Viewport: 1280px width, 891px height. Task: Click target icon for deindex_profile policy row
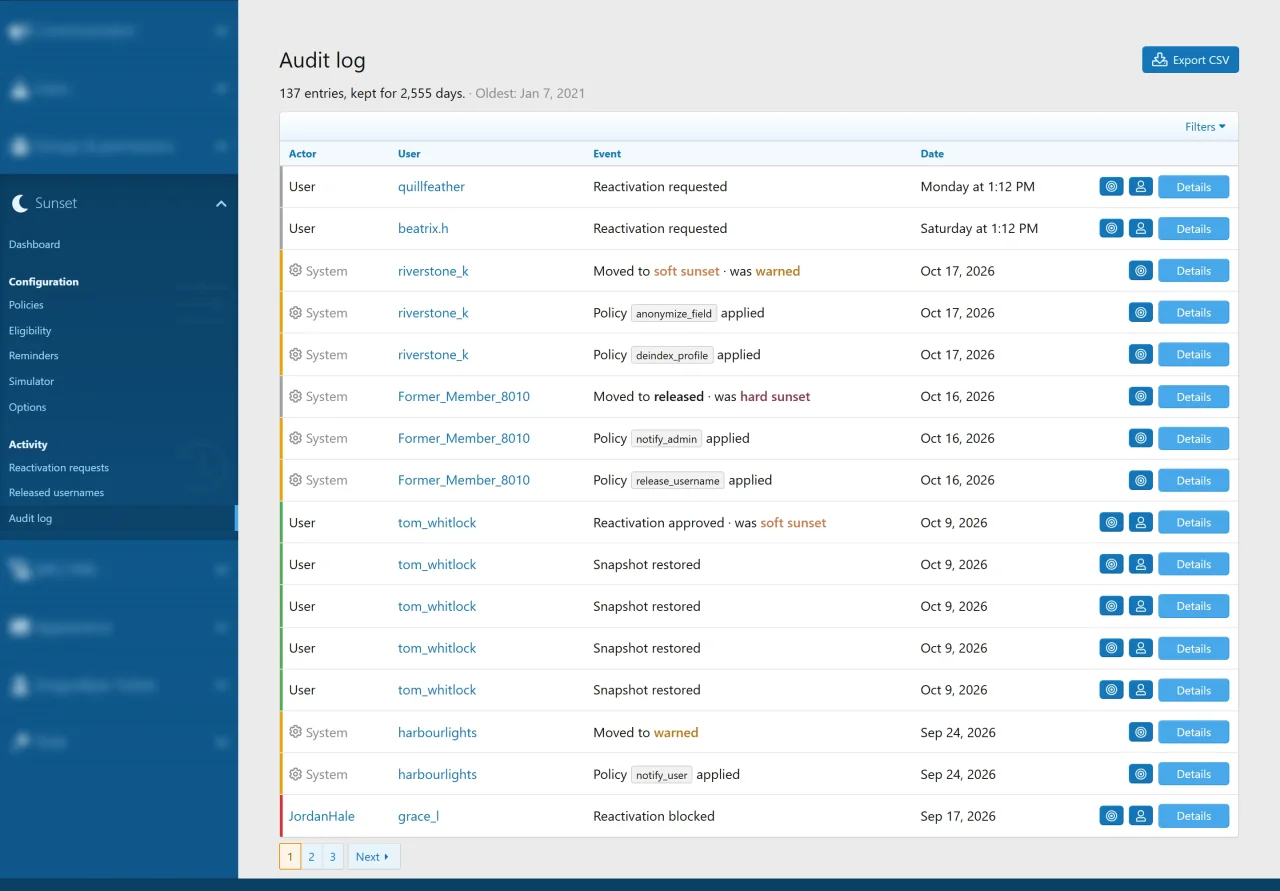click(1141, 354)
